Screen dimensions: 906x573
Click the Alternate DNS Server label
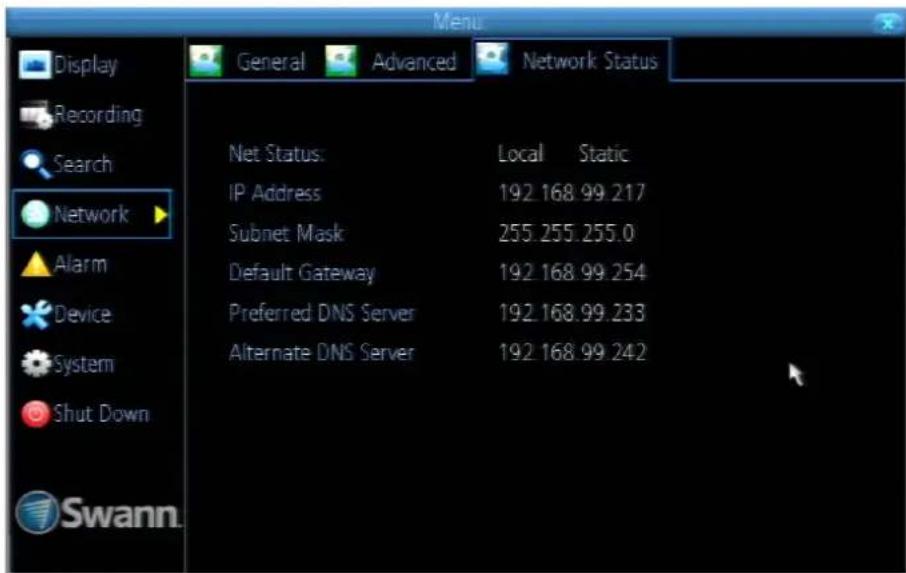(x=321, y=352)
